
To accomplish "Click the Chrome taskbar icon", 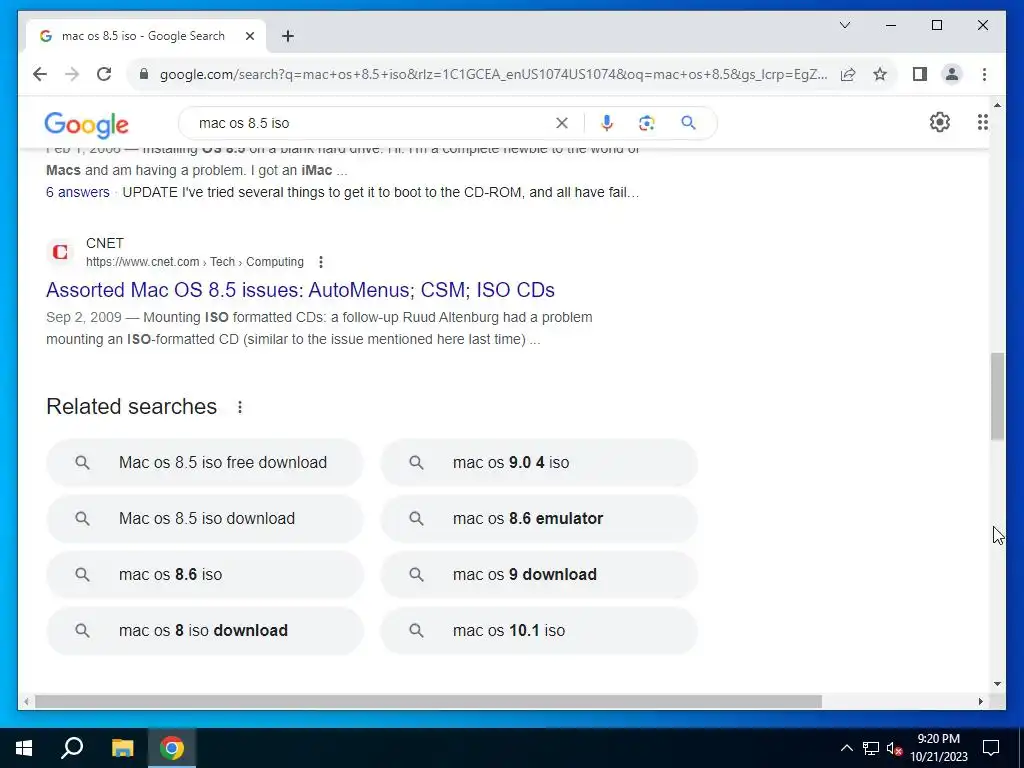I will point(172,748).
